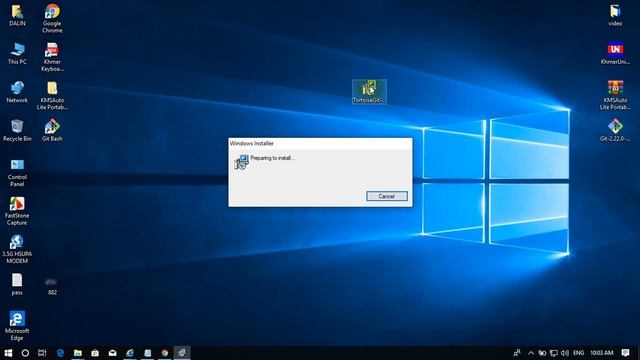Click the Windows Installer dialog title bar
Screen dimensions: 640x360
(320, 143)
